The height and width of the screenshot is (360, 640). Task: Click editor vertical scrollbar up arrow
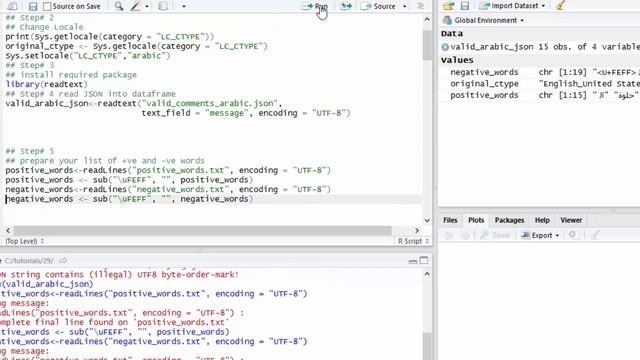427,19
